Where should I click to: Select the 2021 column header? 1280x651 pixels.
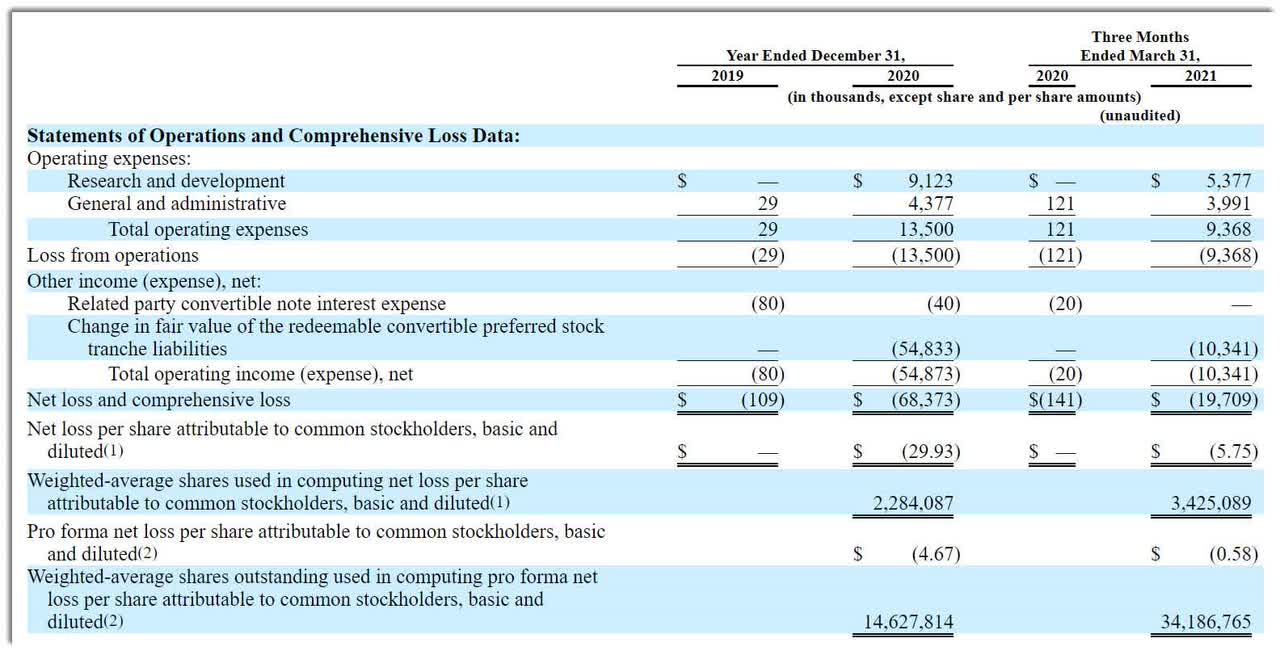[x=1203, y=76]
